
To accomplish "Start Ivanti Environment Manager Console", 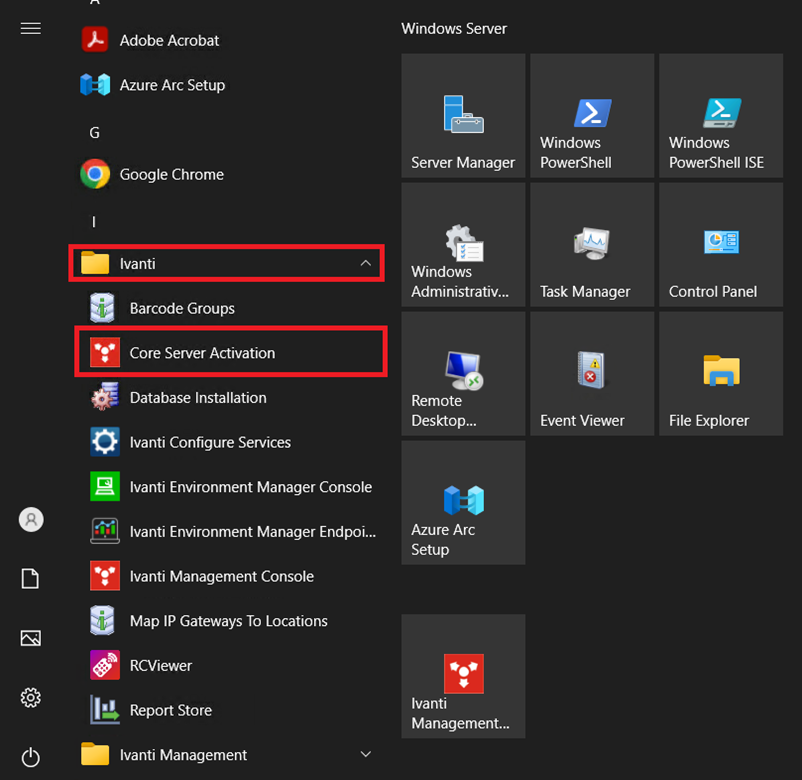I will click(250, 487).
